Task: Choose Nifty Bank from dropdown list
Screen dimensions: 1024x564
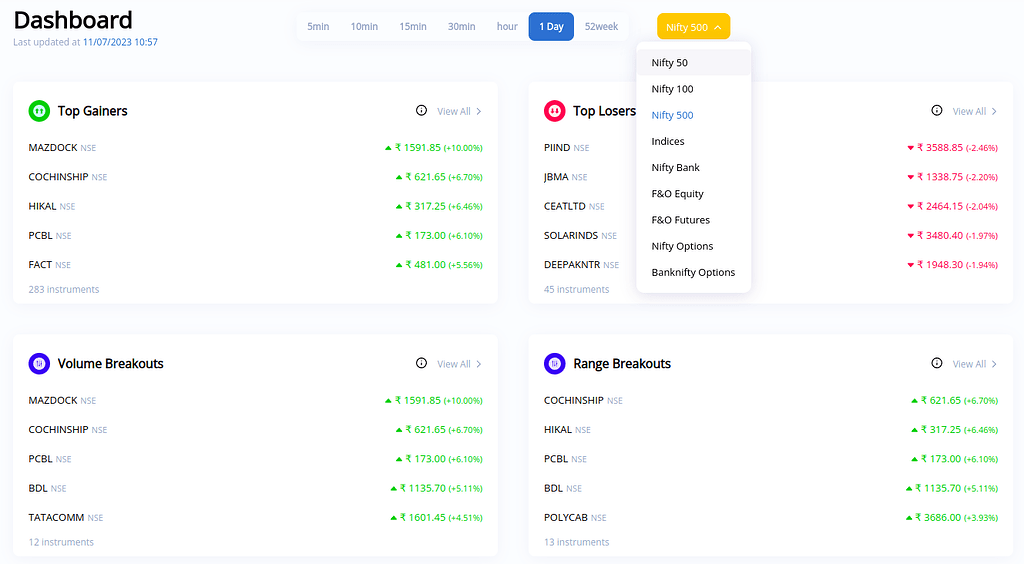Action: (694, 167)
